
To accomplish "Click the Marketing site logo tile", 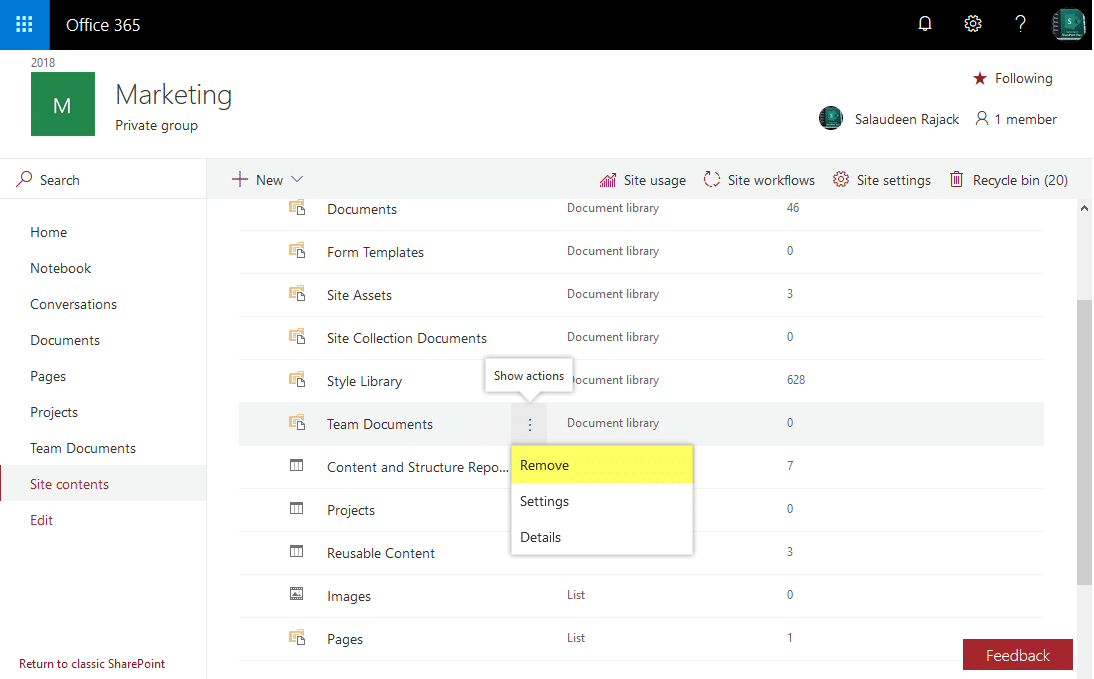I will 63,104.
